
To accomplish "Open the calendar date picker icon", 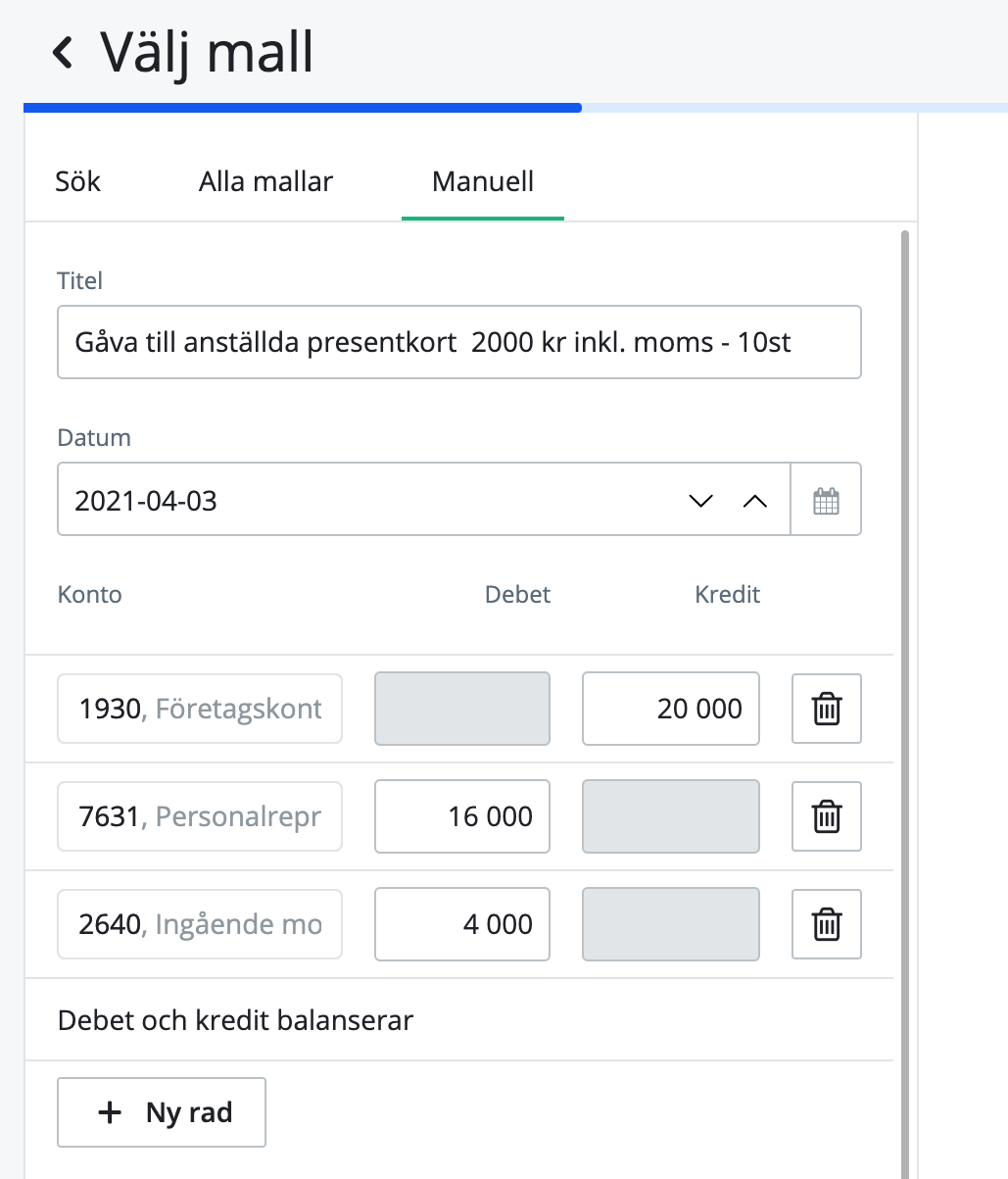I will 826,499.
